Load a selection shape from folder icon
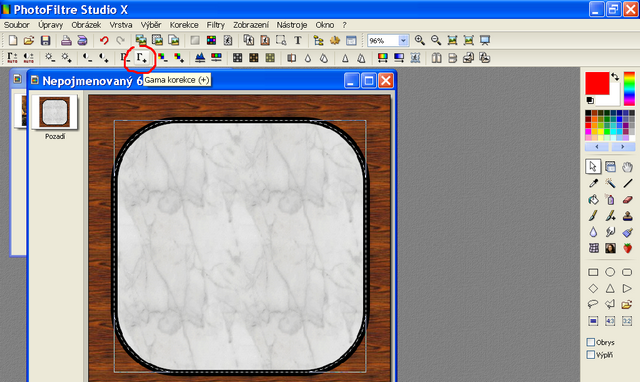This screenshot has height=382, width=640. click(x=627, y=304)
